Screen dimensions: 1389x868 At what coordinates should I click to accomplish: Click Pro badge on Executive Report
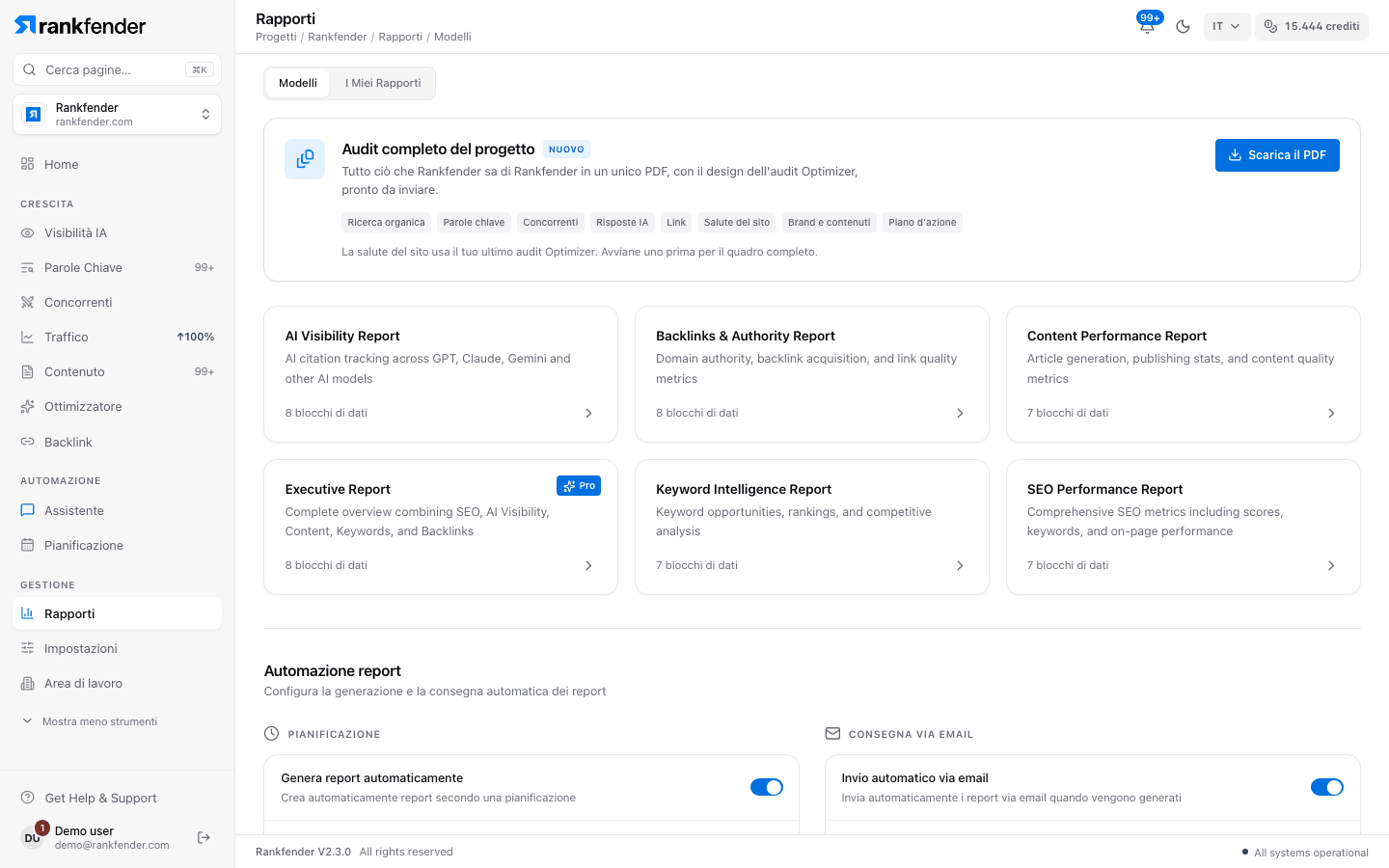(579, 485)
